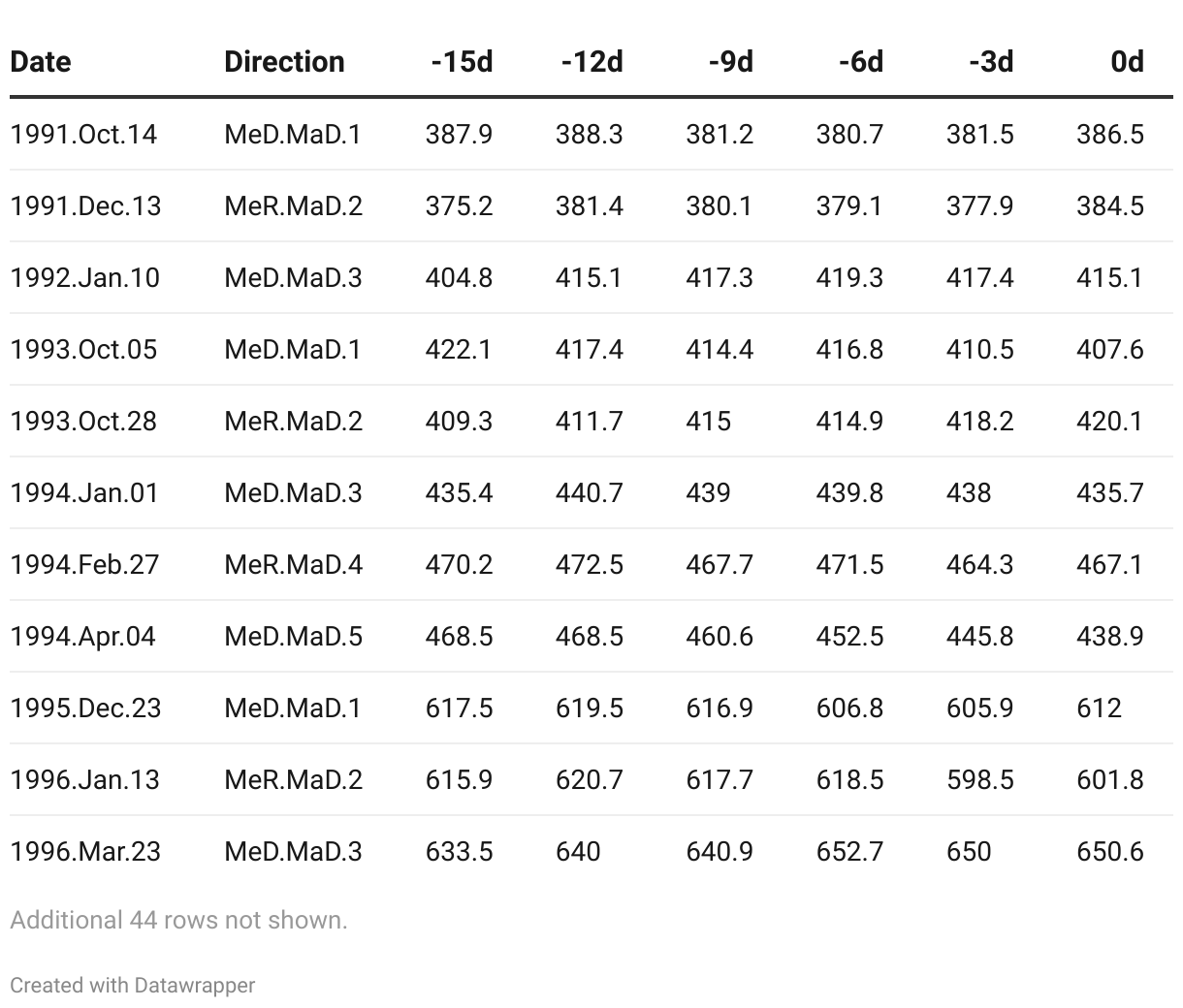
Task: Click value 422.1 in the 1993.Oct.05 row
Action: click(459, 349)
